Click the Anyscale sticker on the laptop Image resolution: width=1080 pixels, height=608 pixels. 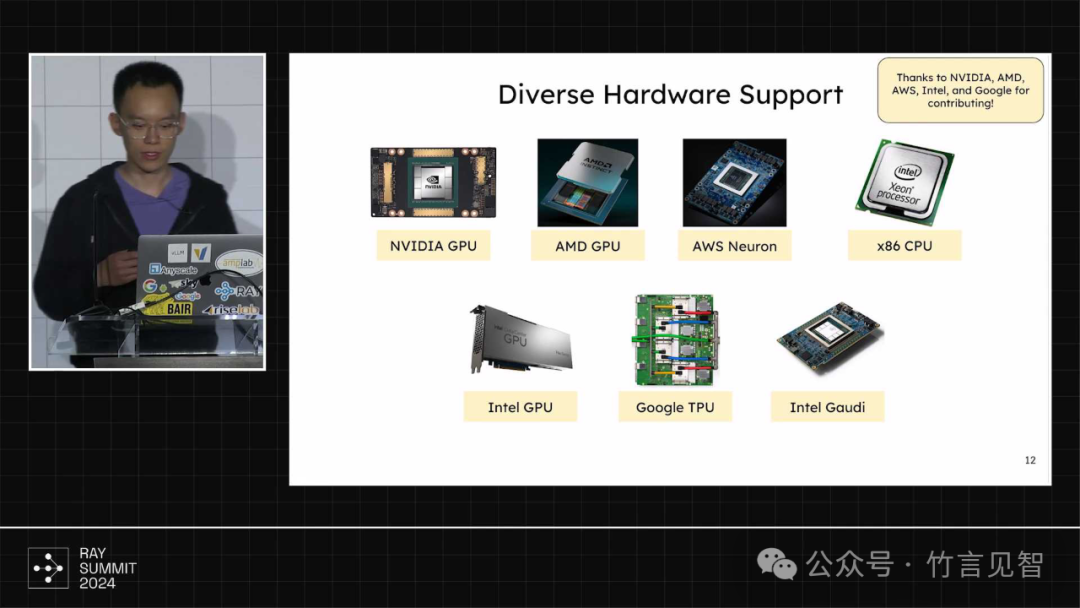point(174,270)
